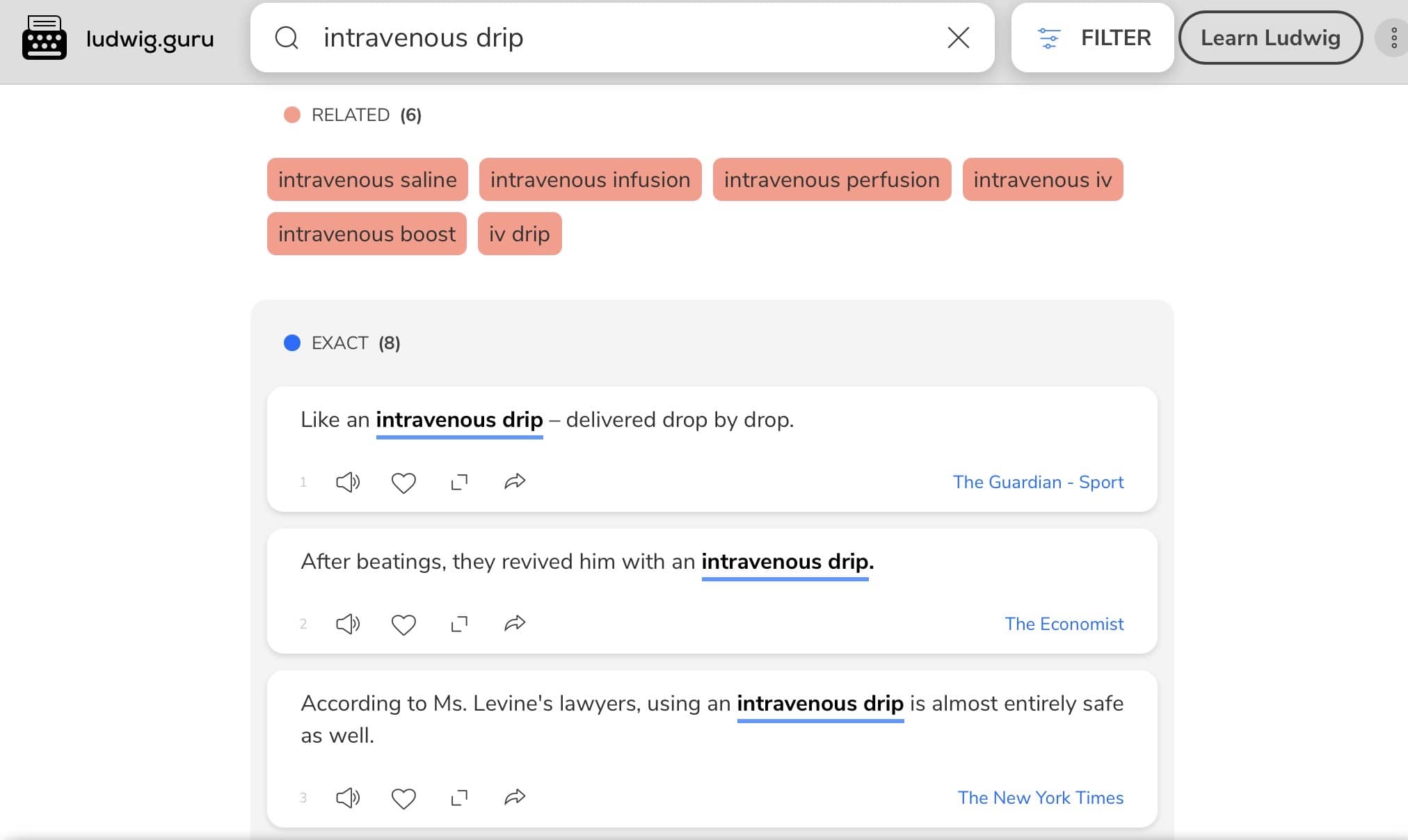
Task: Open The New York Times source link
Action: 1040,798
